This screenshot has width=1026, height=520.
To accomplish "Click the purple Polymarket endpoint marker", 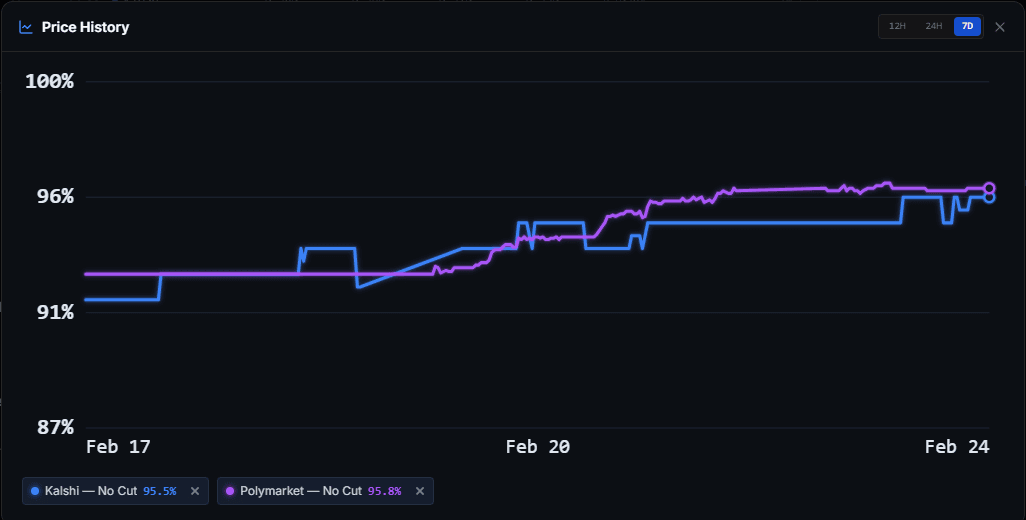I will coord(989,188).
